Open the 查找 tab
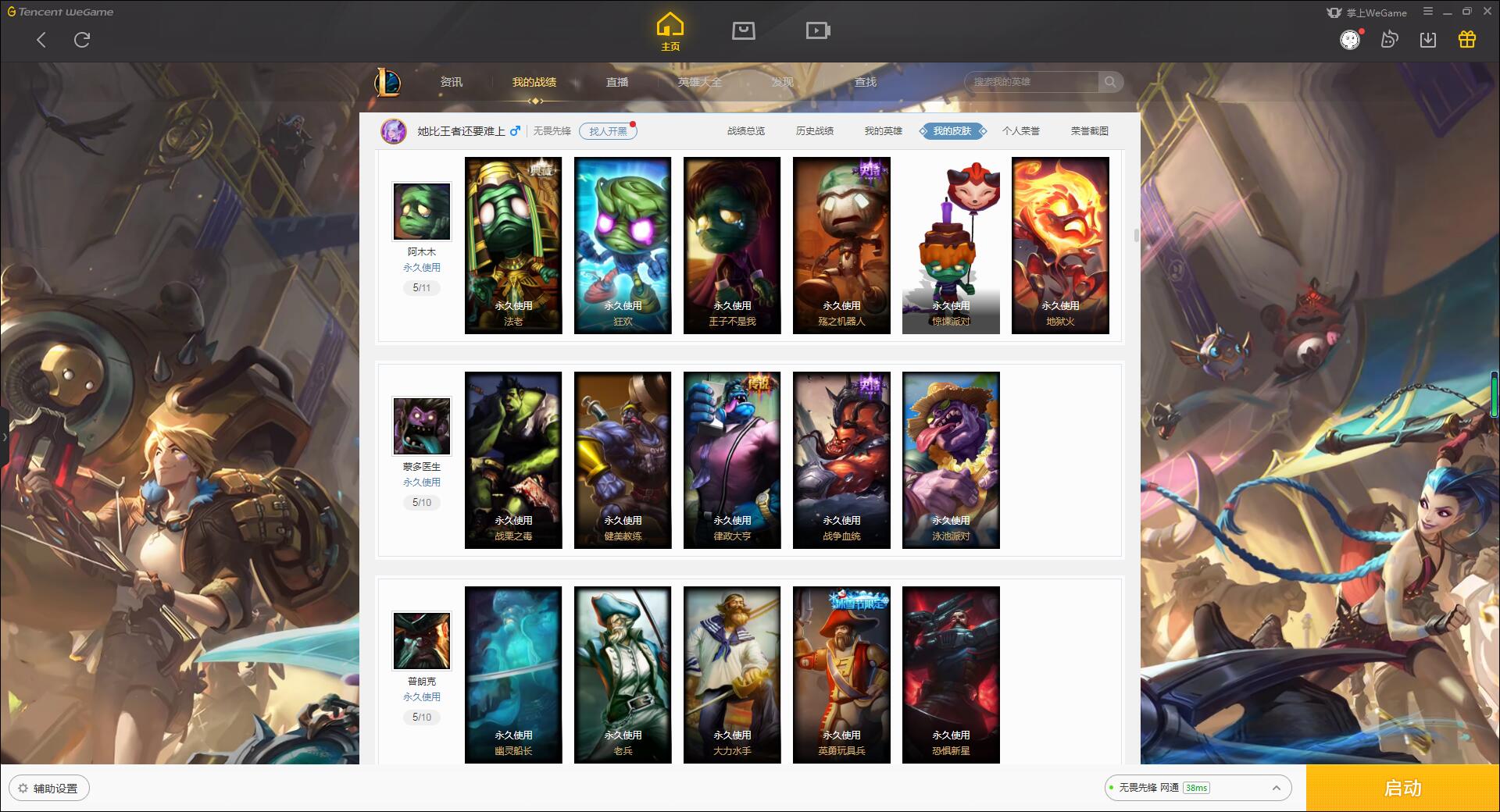 tap(866, 82)
